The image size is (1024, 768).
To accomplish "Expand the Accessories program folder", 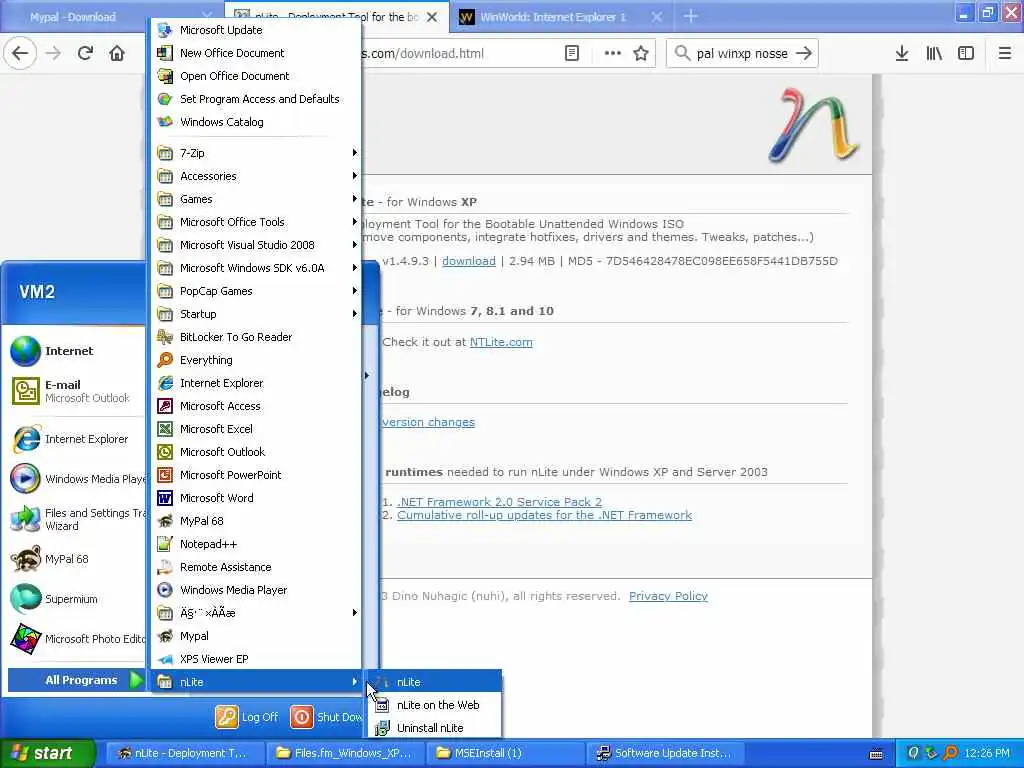I will (256, 176).
